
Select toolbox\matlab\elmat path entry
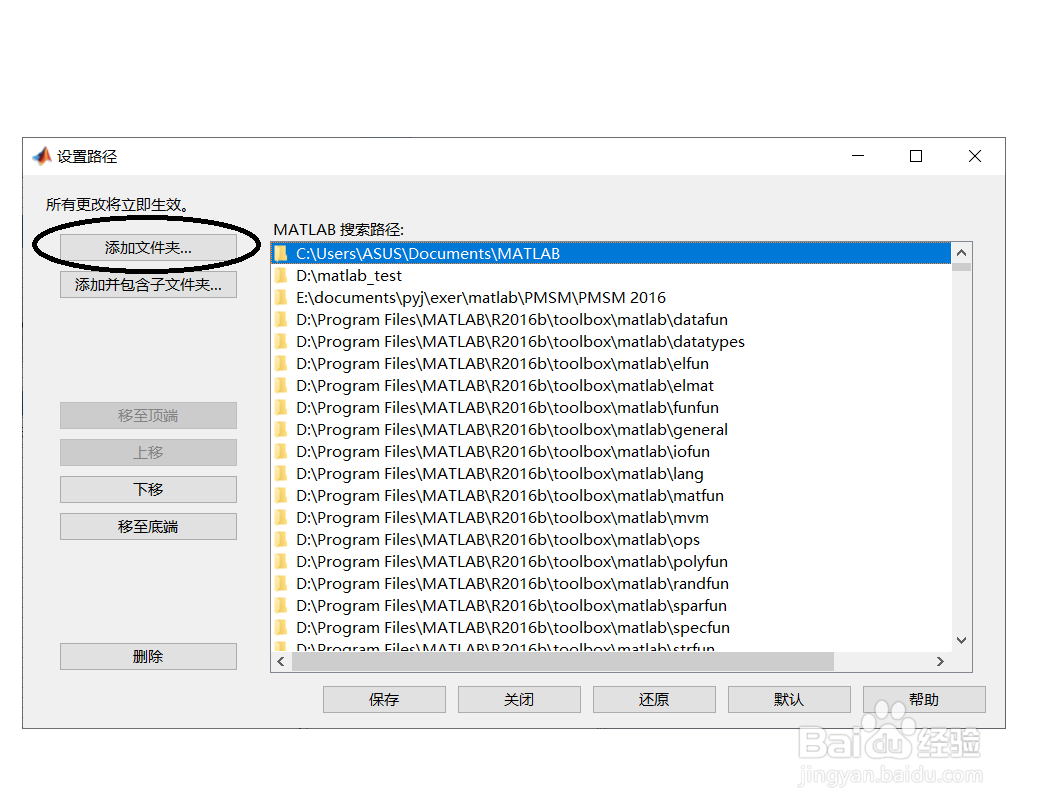pos(611,386)
